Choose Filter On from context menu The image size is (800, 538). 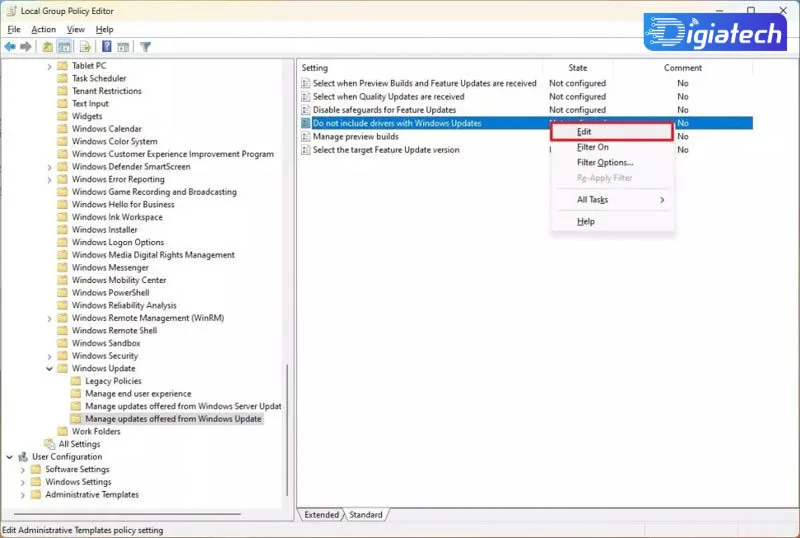[612, 147]
